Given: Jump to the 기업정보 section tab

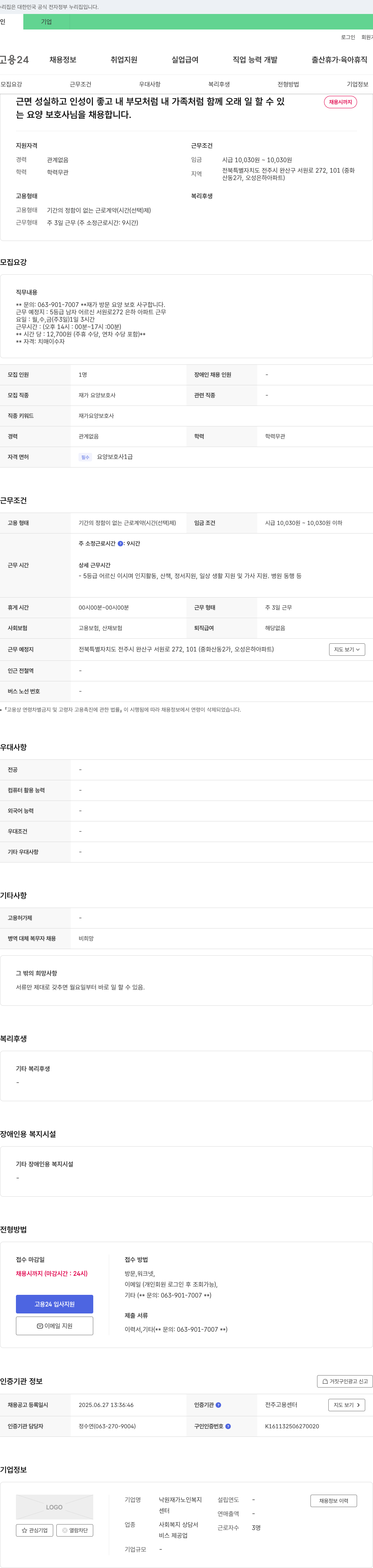Looking at the screenshot, I should pyautogui.click(x=358, y=84).
